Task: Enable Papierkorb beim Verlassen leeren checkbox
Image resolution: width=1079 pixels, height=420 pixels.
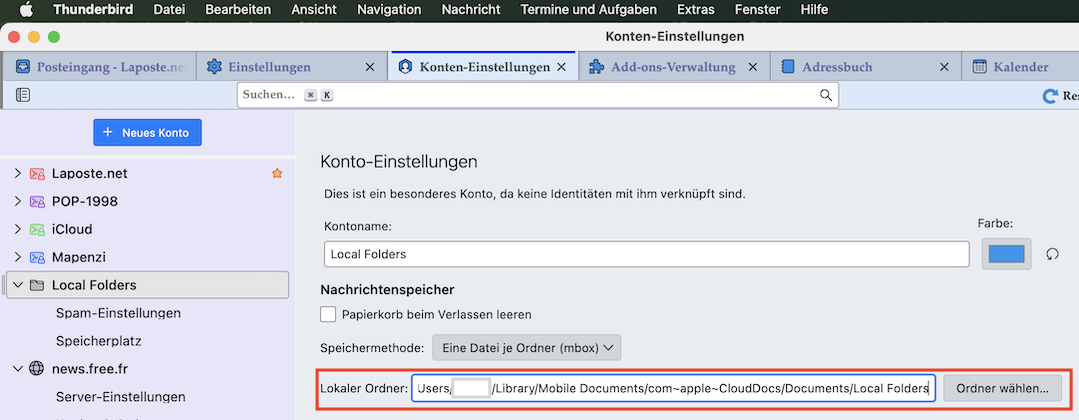Action: click(328, 315)
